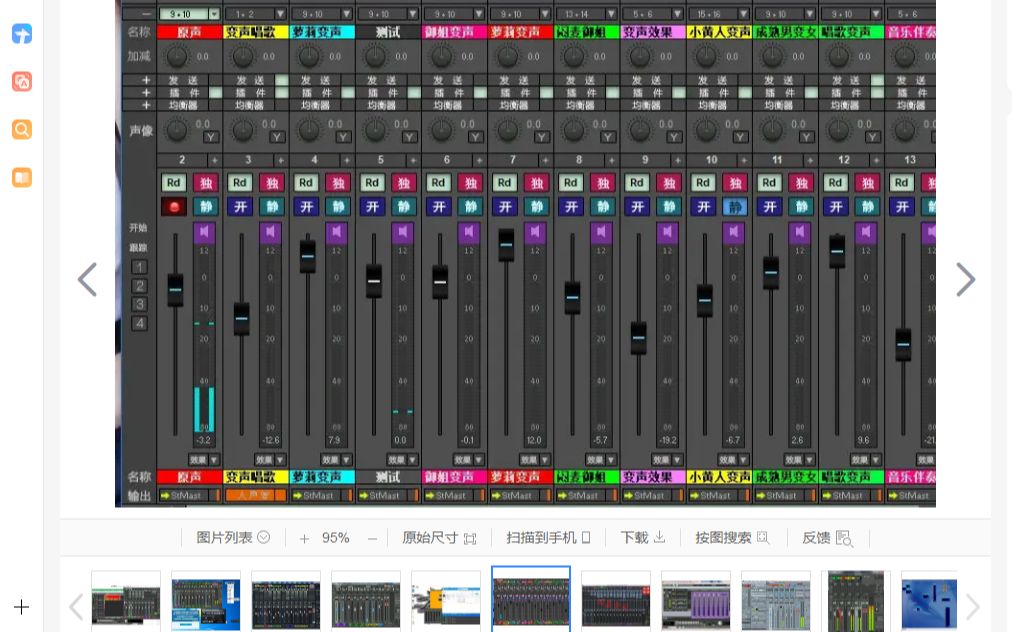Click 声像 pan knob on channel 7
This screenshot has height=632, width=1012.
click(x=507, y=131)
